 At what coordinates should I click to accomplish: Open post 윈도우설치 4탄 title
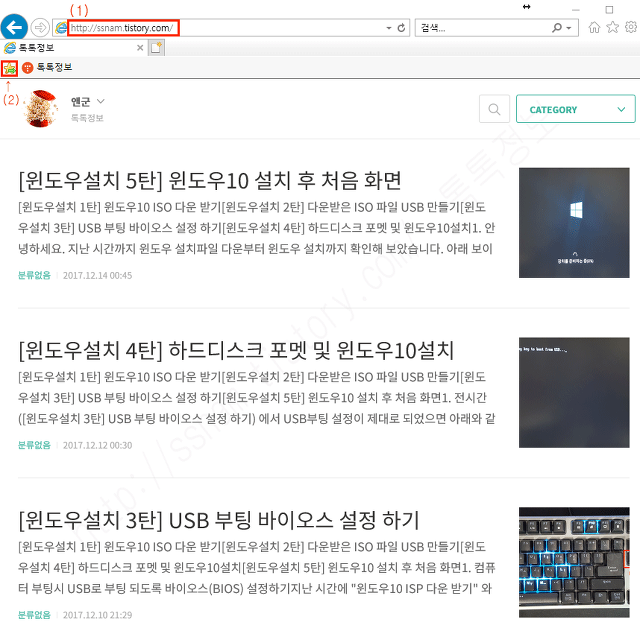[x=236, y=350]
